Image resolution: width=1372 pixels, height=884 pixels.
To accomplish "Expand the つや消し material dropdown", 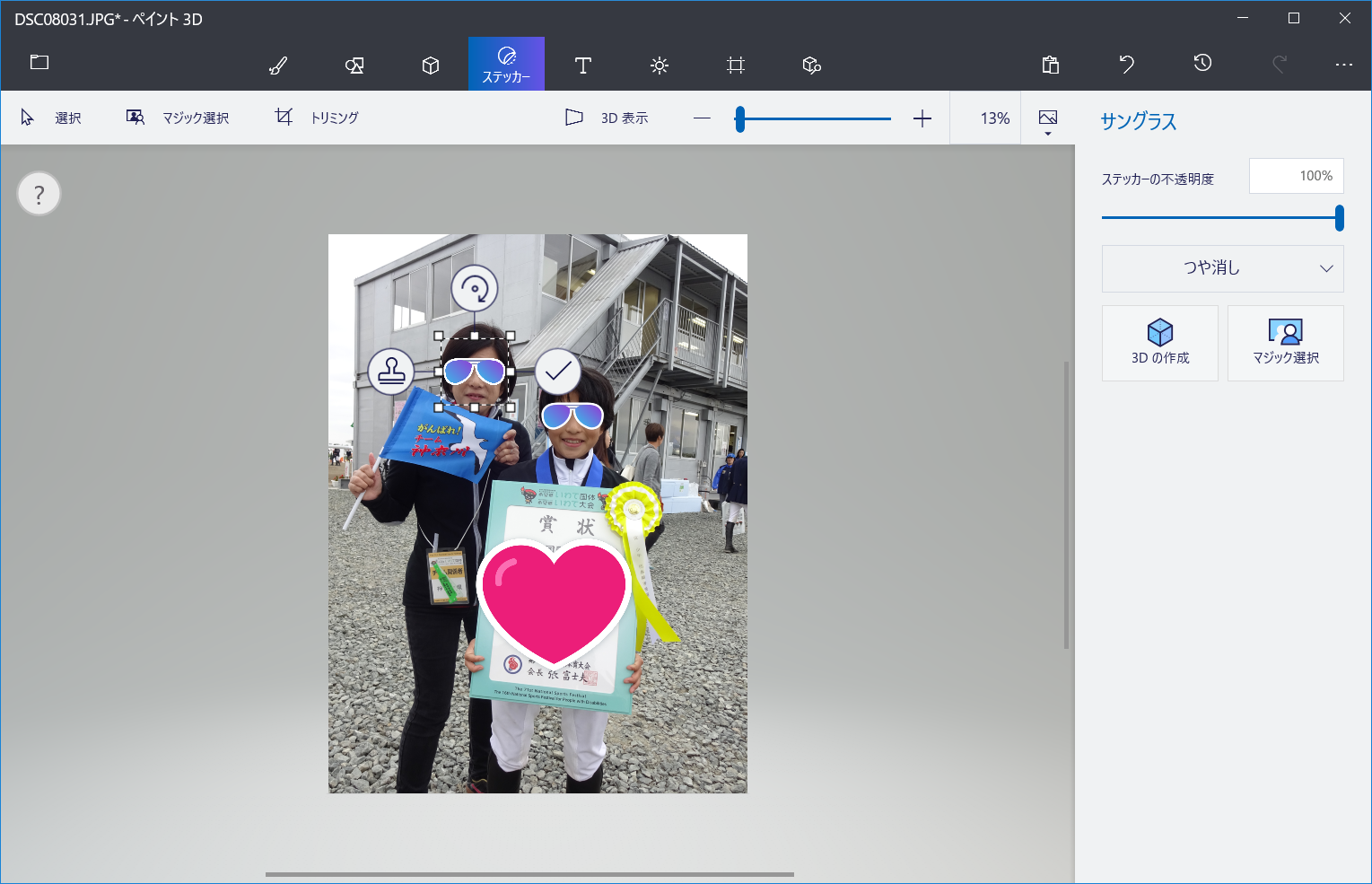I will (x=1222, y=268).
